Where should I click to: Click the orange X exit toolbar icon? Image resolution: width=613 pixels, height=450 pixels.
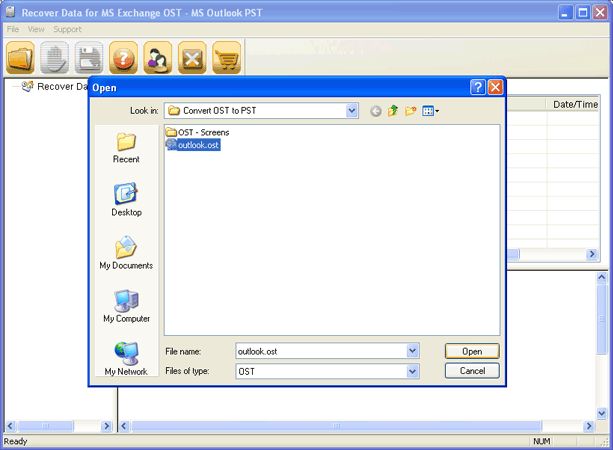[192, 58]
